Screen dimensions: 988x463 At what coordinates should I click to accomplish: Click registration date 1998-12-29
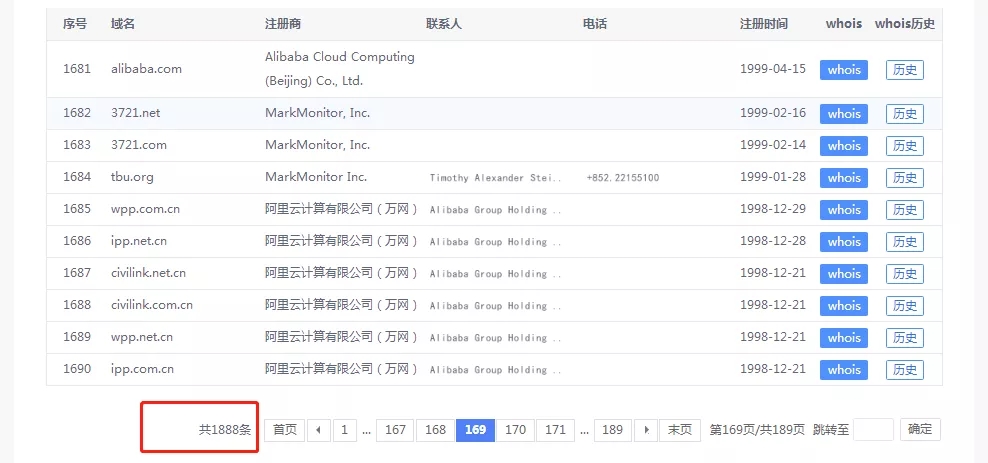(773, 209)
